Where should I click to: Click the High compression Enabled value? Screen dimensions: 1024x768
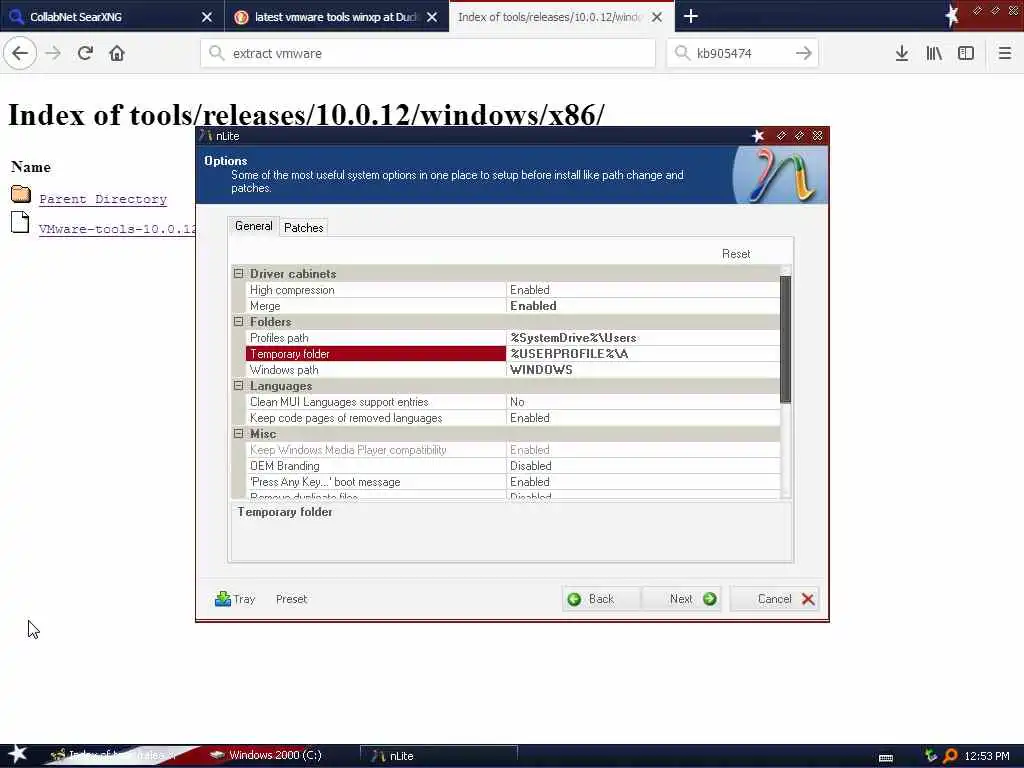pos(643,290)
